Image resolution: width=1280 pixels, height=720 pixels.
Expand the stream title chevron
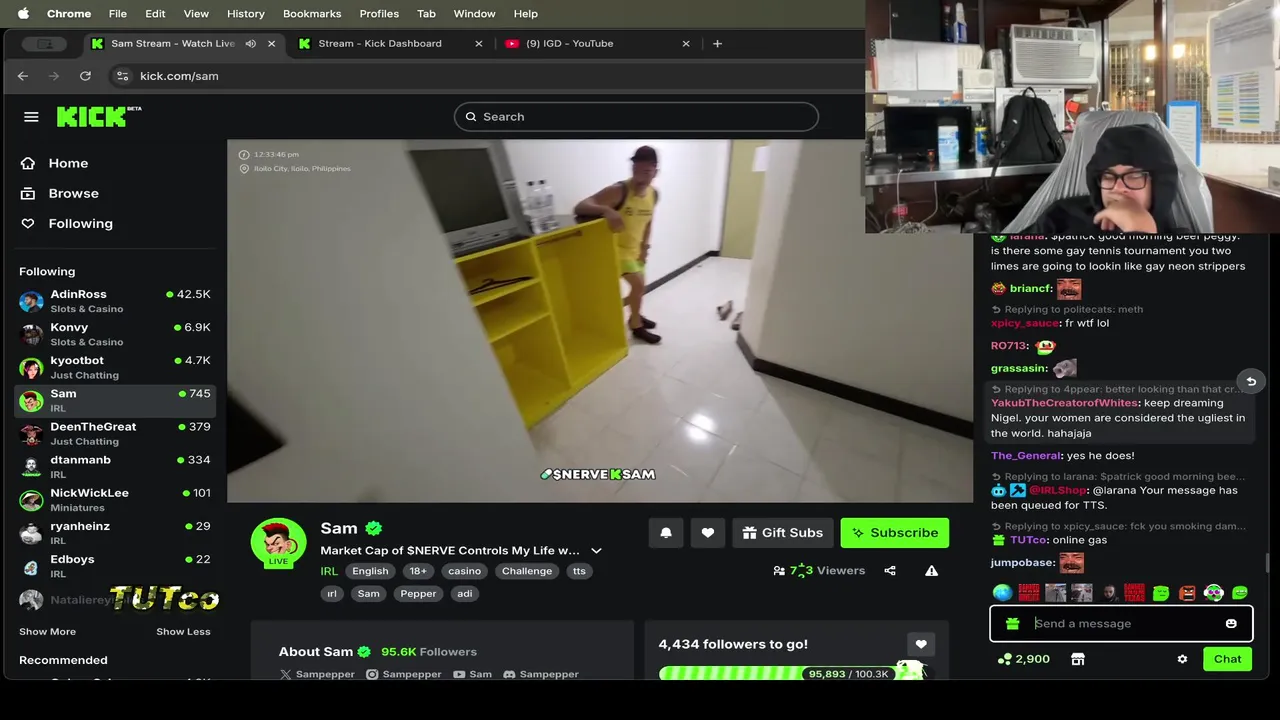pyautogui.click(x=596, y=551)
